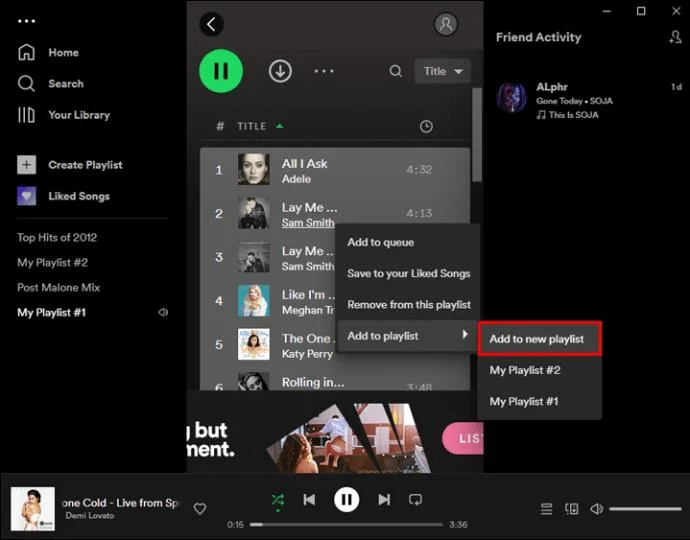
Task: Click the pink LISTEN ad button
Action: click(x=463, y=438)
